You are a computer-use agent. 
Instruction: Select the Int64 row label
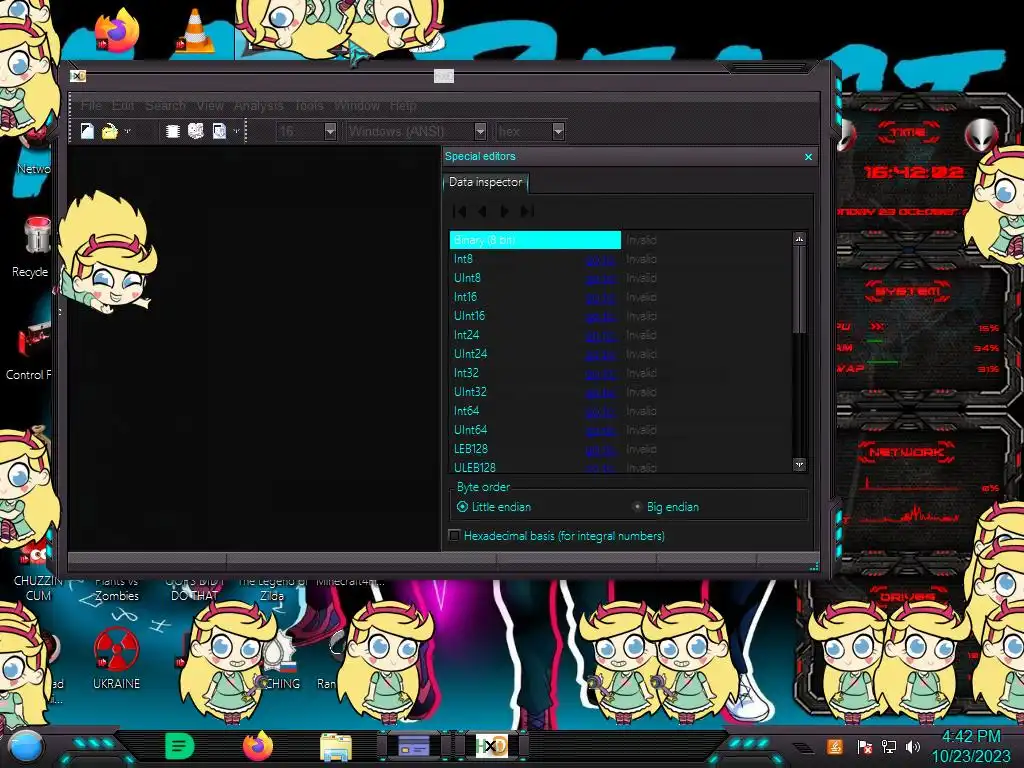pyautogui.click(x=466, y=411)
